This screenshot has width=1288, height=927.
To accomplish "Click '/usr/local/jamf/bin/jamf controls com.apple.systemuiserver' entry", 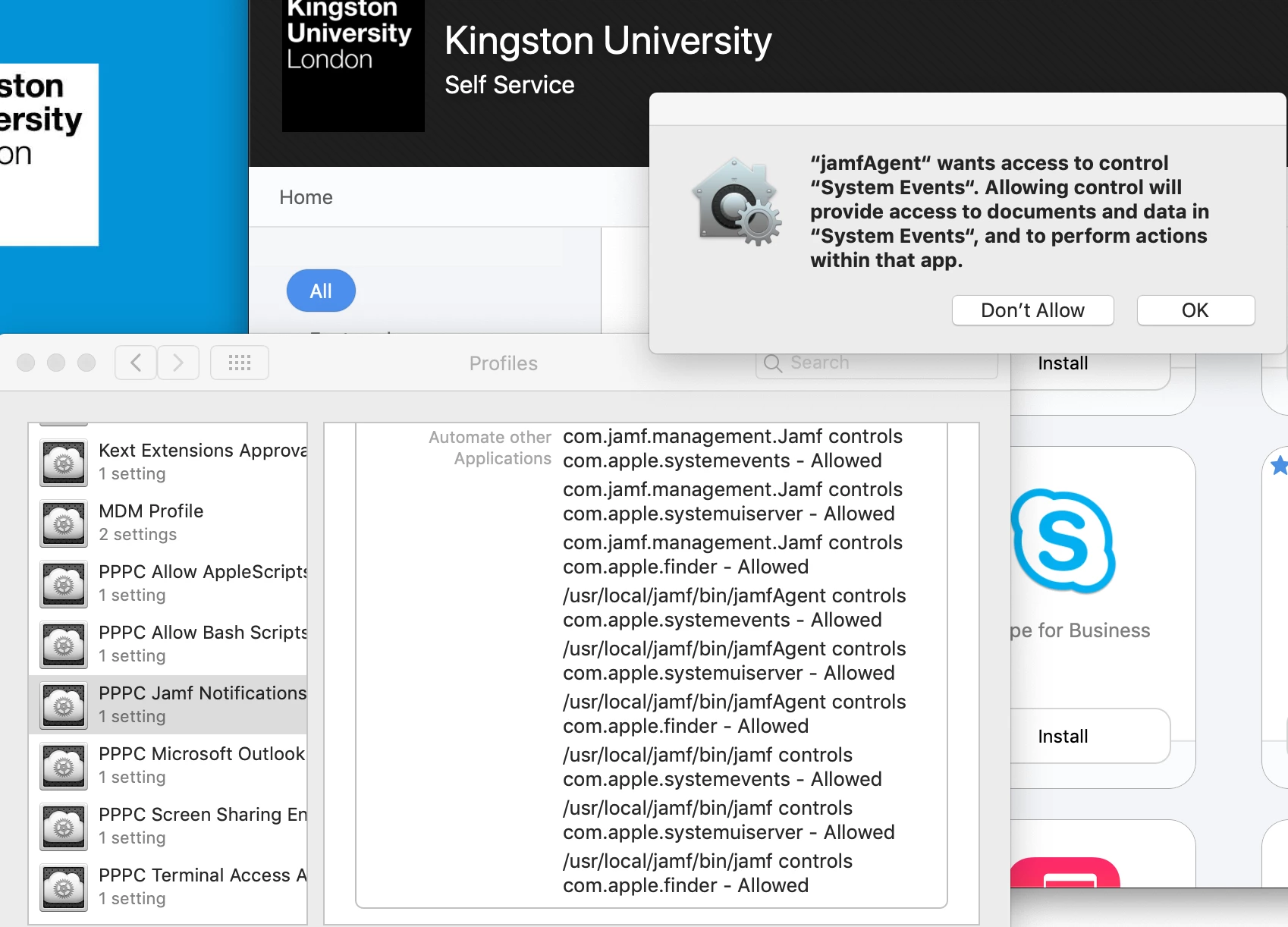I will 729,820.
